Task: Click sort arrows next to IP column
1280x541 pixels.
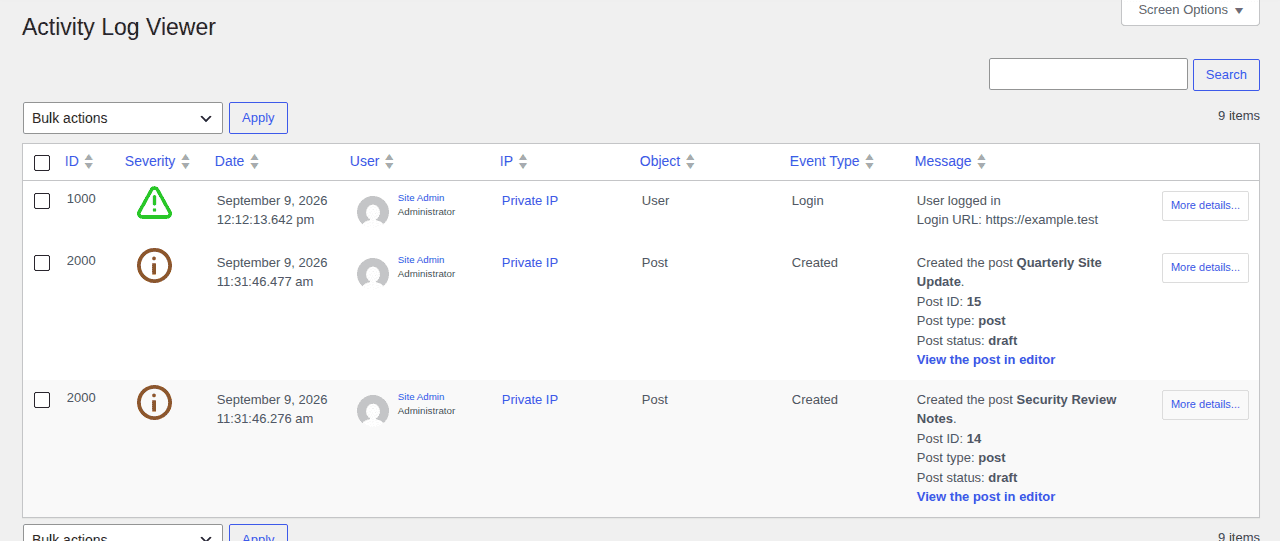Action: click(x=522, y=161)
